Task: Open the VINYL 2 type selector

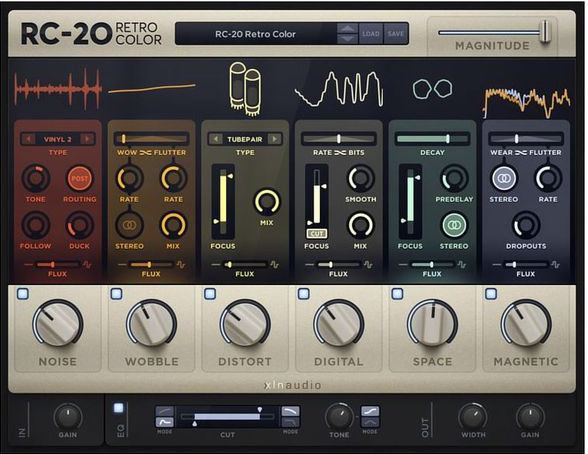Action: [x=58, y=139]
